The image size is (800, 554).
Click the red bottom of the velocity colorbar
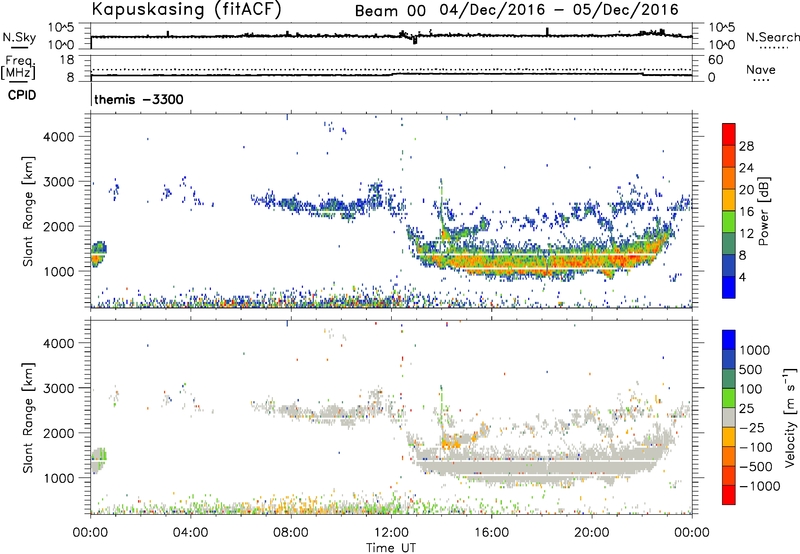coord(729,495)
